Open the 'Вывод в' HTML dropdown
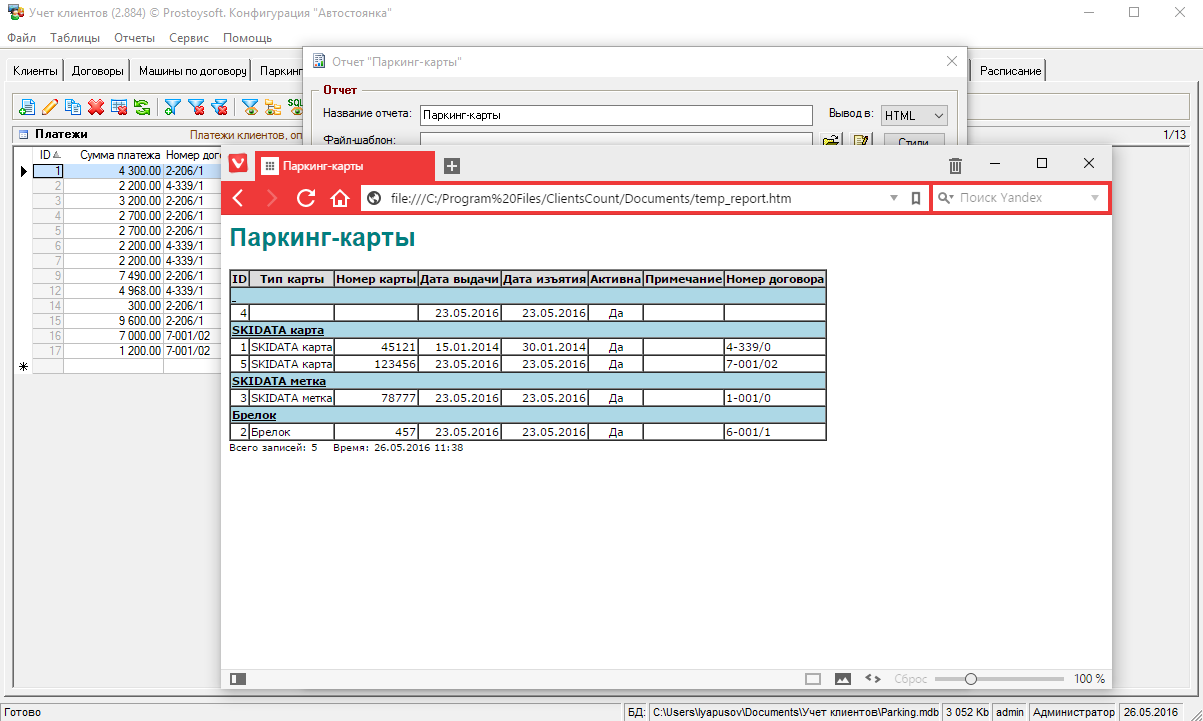The width and height of the screenshot is (1203, 721). [x=914, y=115]
